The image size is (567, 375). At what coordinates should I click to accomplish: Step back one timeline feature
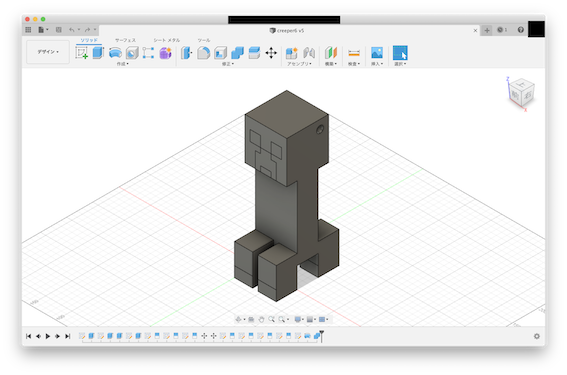click(x=38, y=336)
